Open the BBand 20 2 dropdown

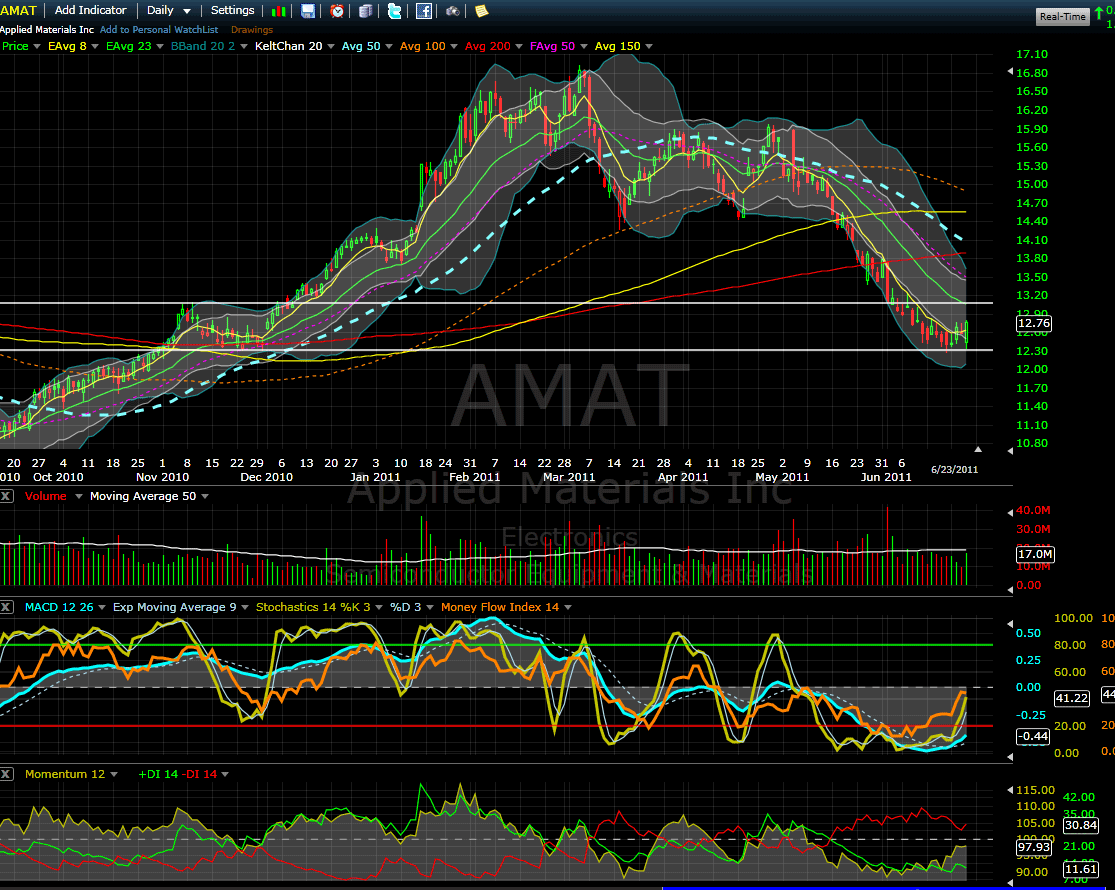(x=244, y=47)
